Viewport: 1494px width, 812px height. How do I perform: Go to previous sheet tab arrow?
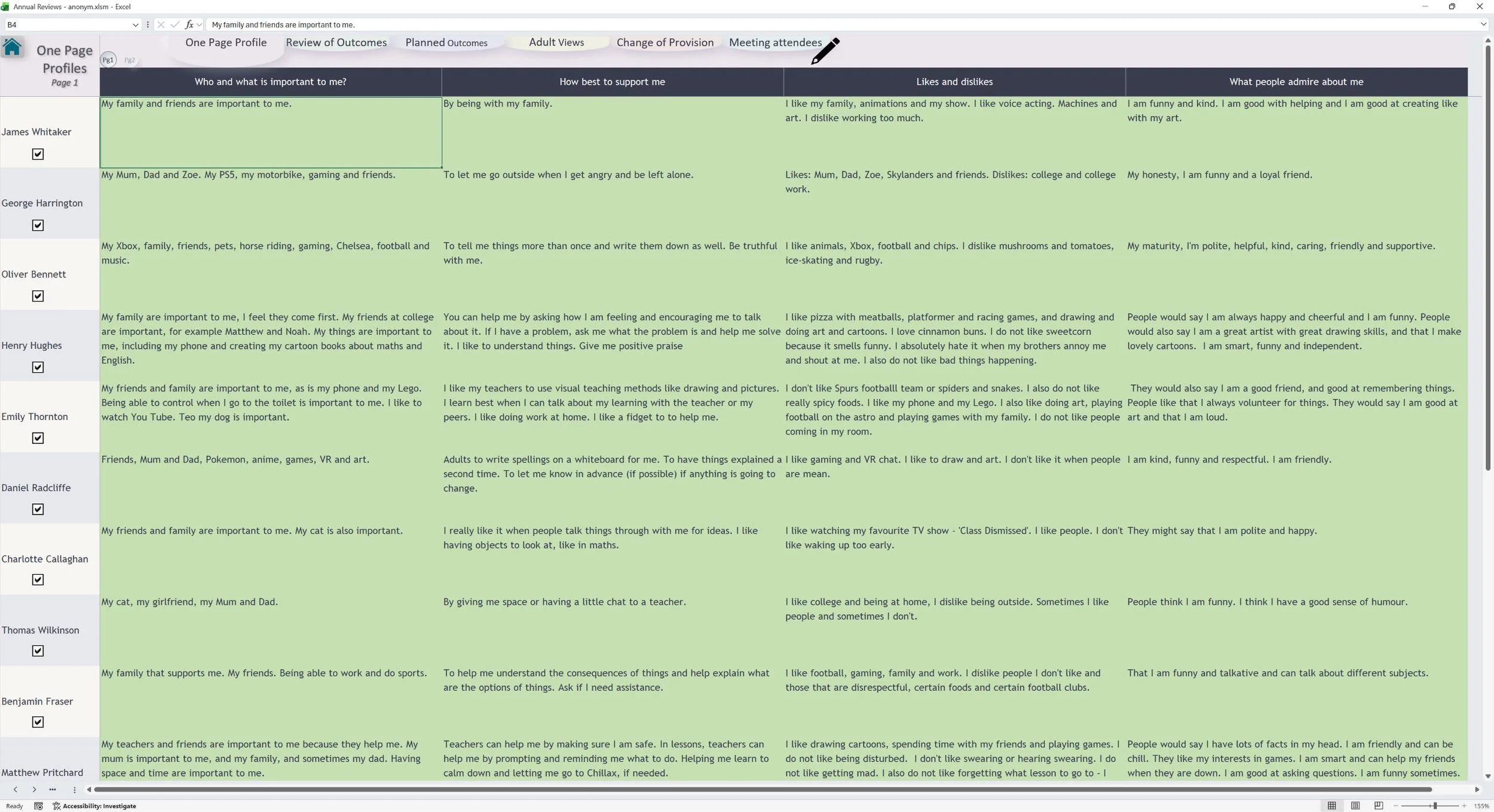coord(16,789)
